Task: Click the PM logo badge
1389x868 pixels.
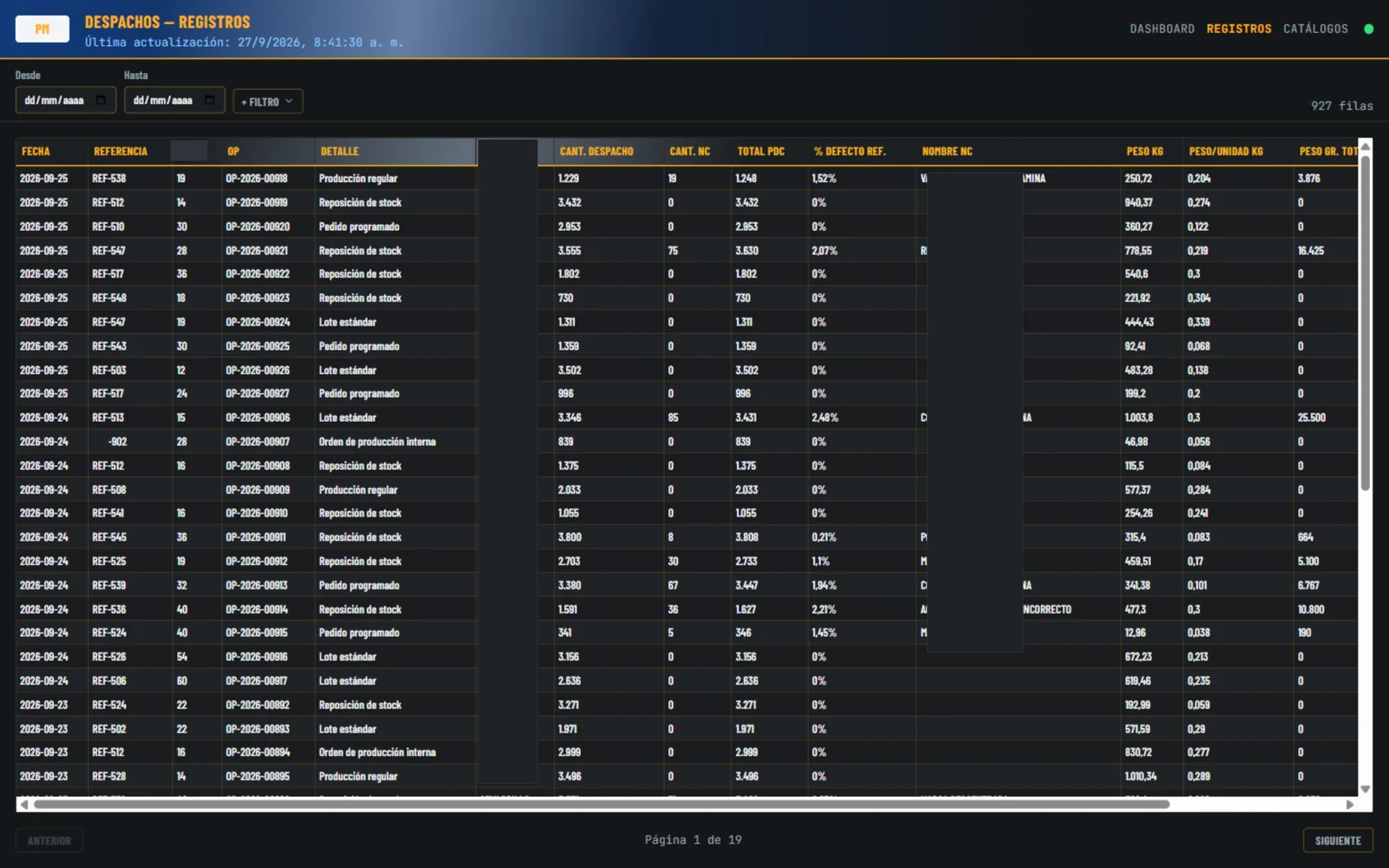Action: pos(43,29)
